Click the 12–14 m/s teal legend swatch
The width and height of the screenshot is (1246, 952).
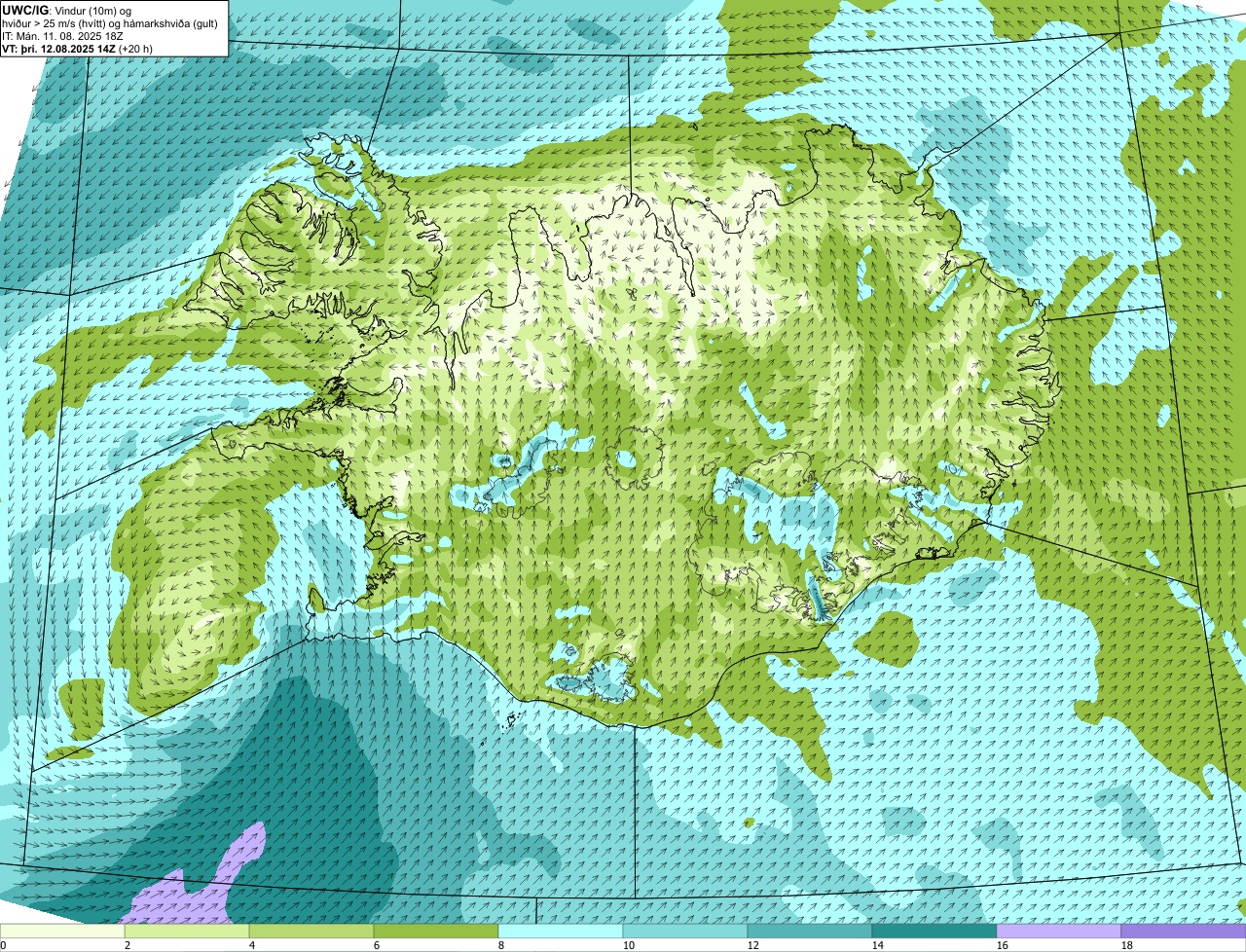[x=810, y=932]
